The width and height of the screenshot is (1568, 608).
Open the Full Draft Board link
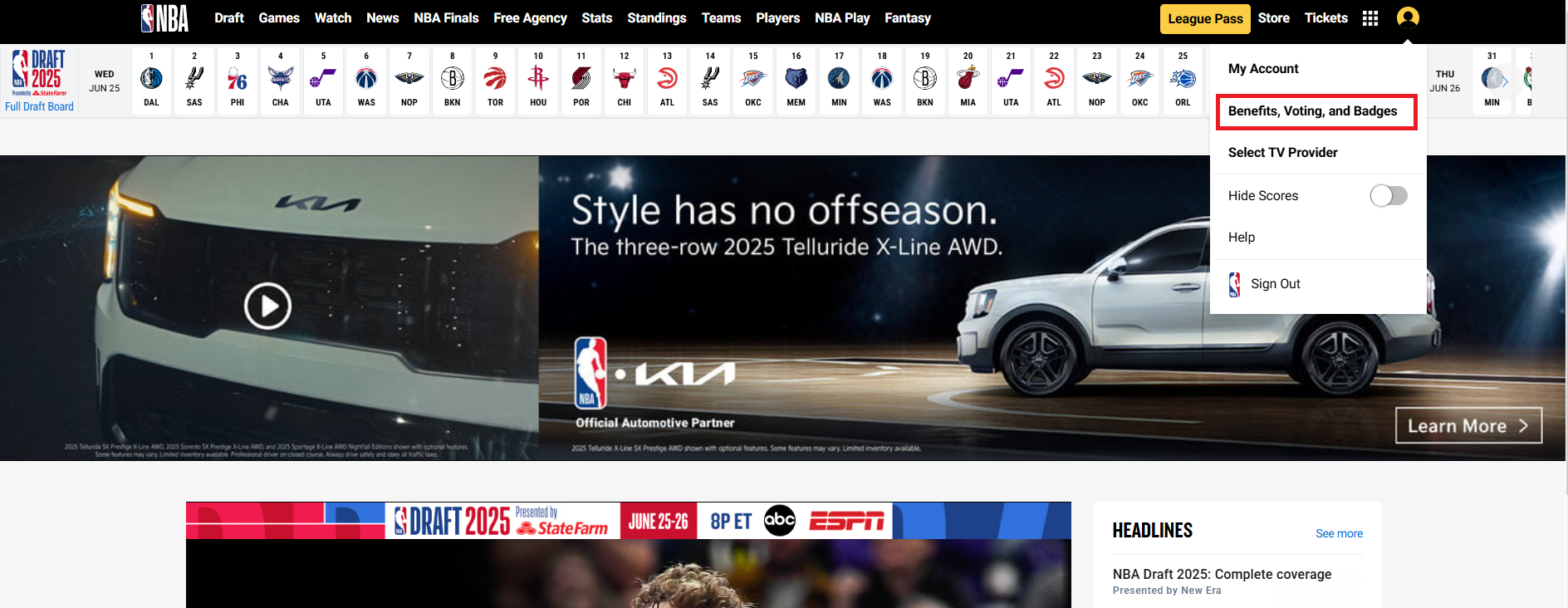39,106
